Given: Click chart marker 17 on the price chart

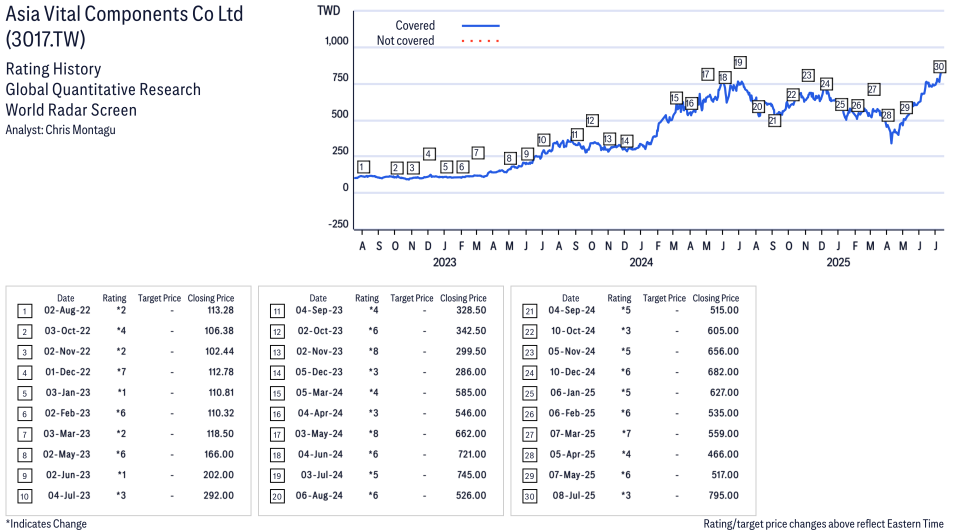Looking at the screenshot, I should click(x=707, y=74).
